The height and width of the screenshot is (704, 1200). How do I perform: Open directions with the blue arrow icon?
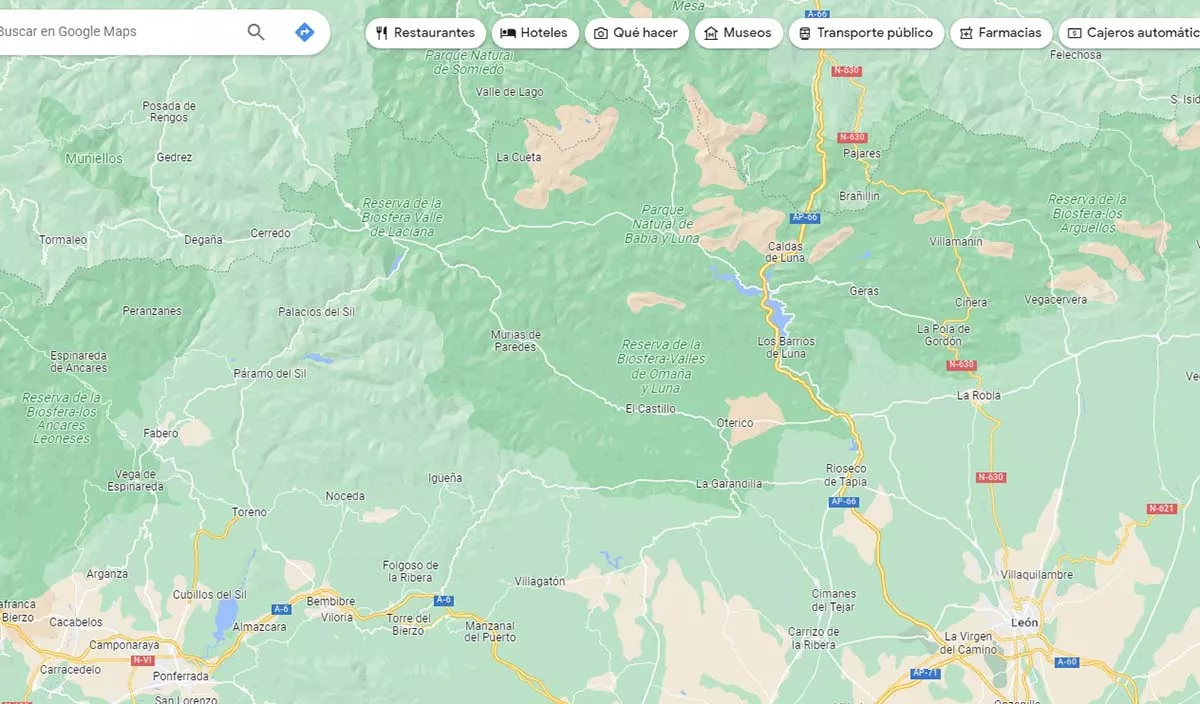305,32
